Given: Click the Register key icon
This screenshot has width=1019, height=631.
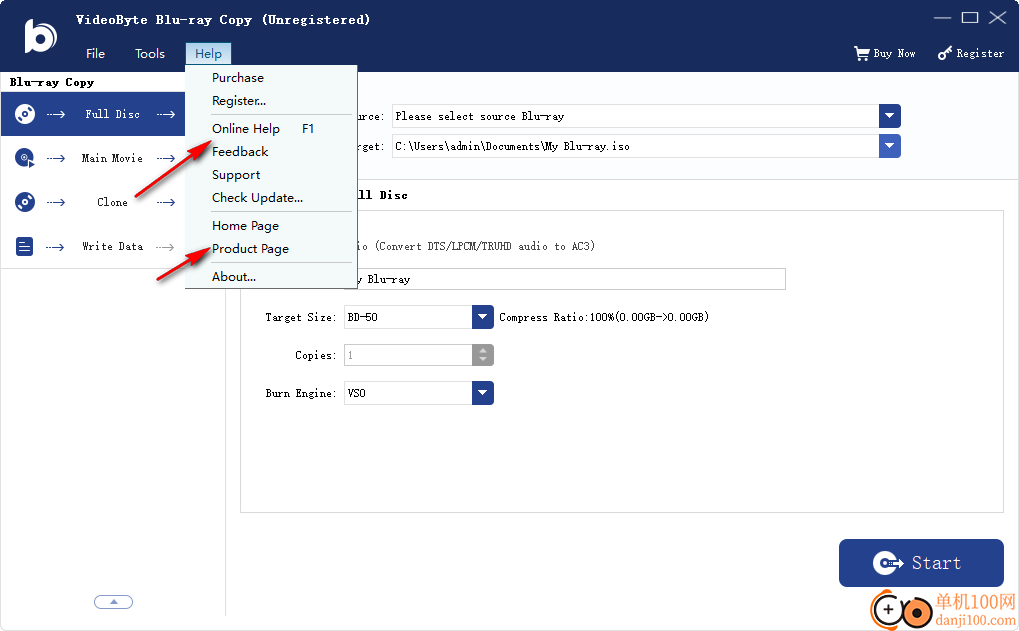Looking at the screenshot, I should (x=945, y=53).
